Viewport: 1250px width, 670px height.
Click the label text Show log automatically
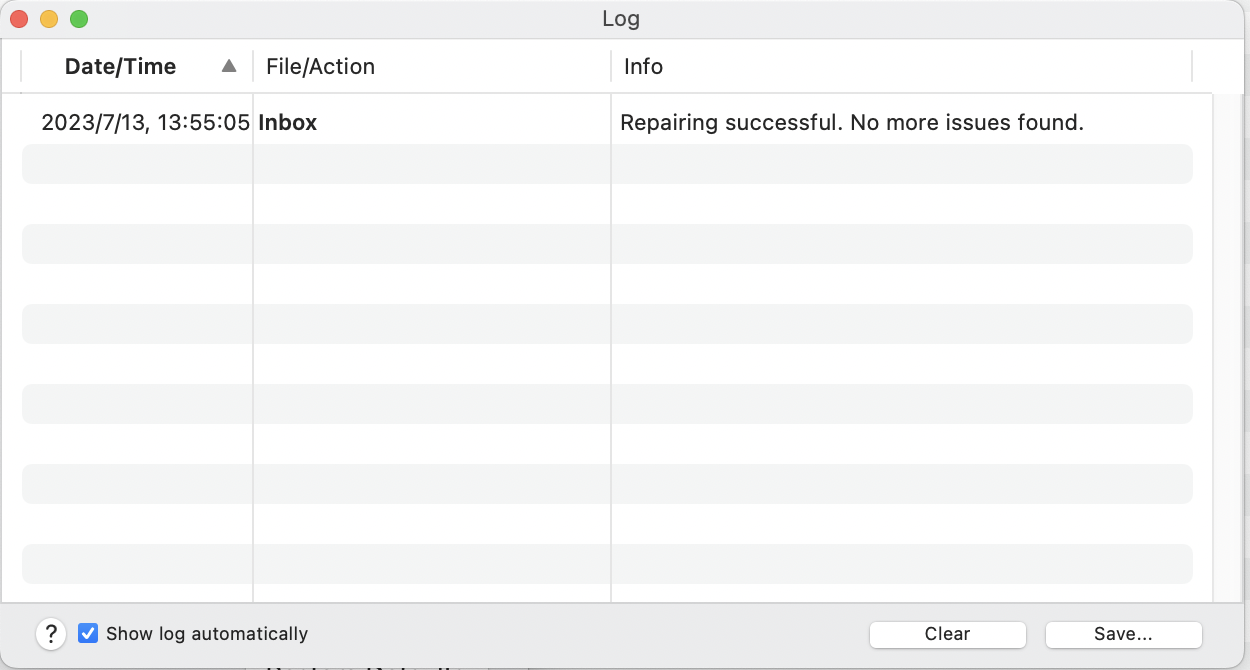click(208, 632)
